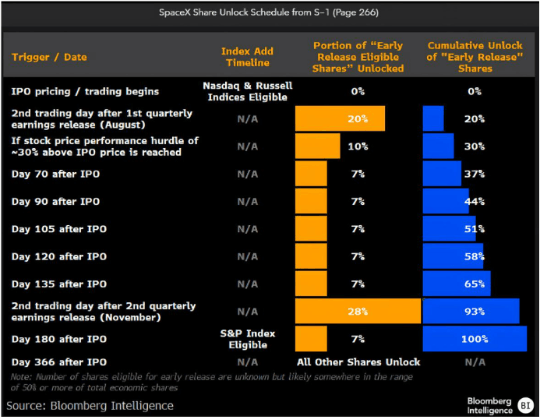Image resolution: width=540 pixels, height=417 pixels.
Task: Click 'Nasdaq & Russell Indices Eligible' cell
Action: (x=248, y=91)
